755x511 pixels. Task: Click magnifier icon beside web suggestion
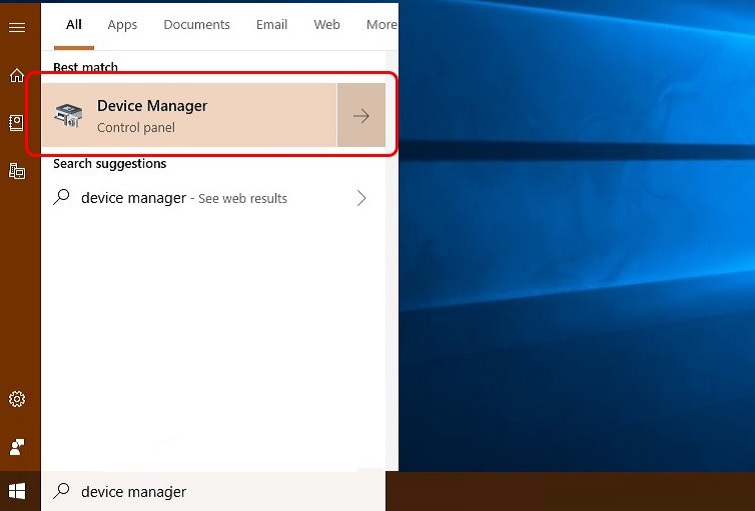tap(62, 198)
